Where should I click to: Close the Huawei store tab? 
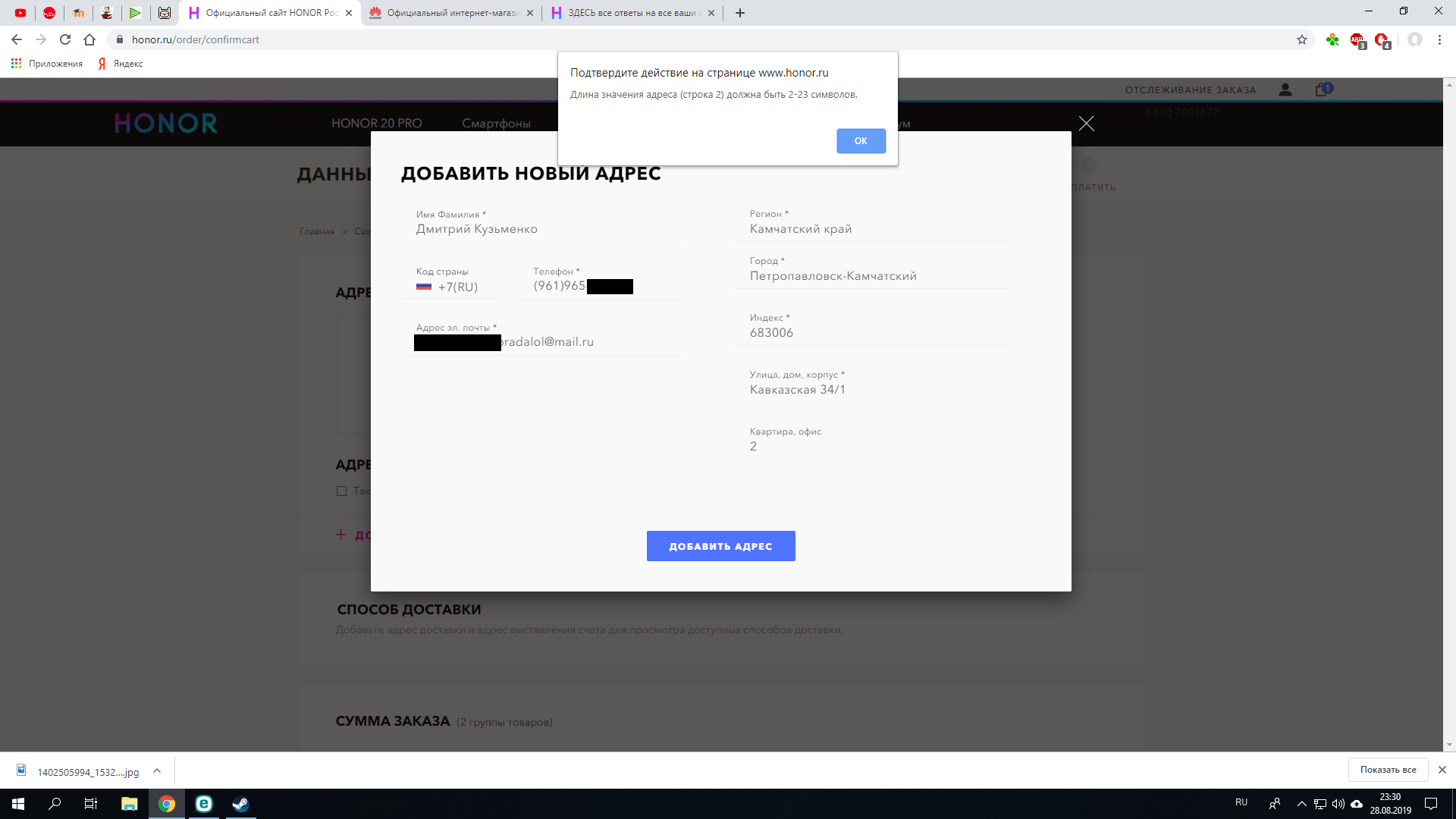[x=529, y=13]
